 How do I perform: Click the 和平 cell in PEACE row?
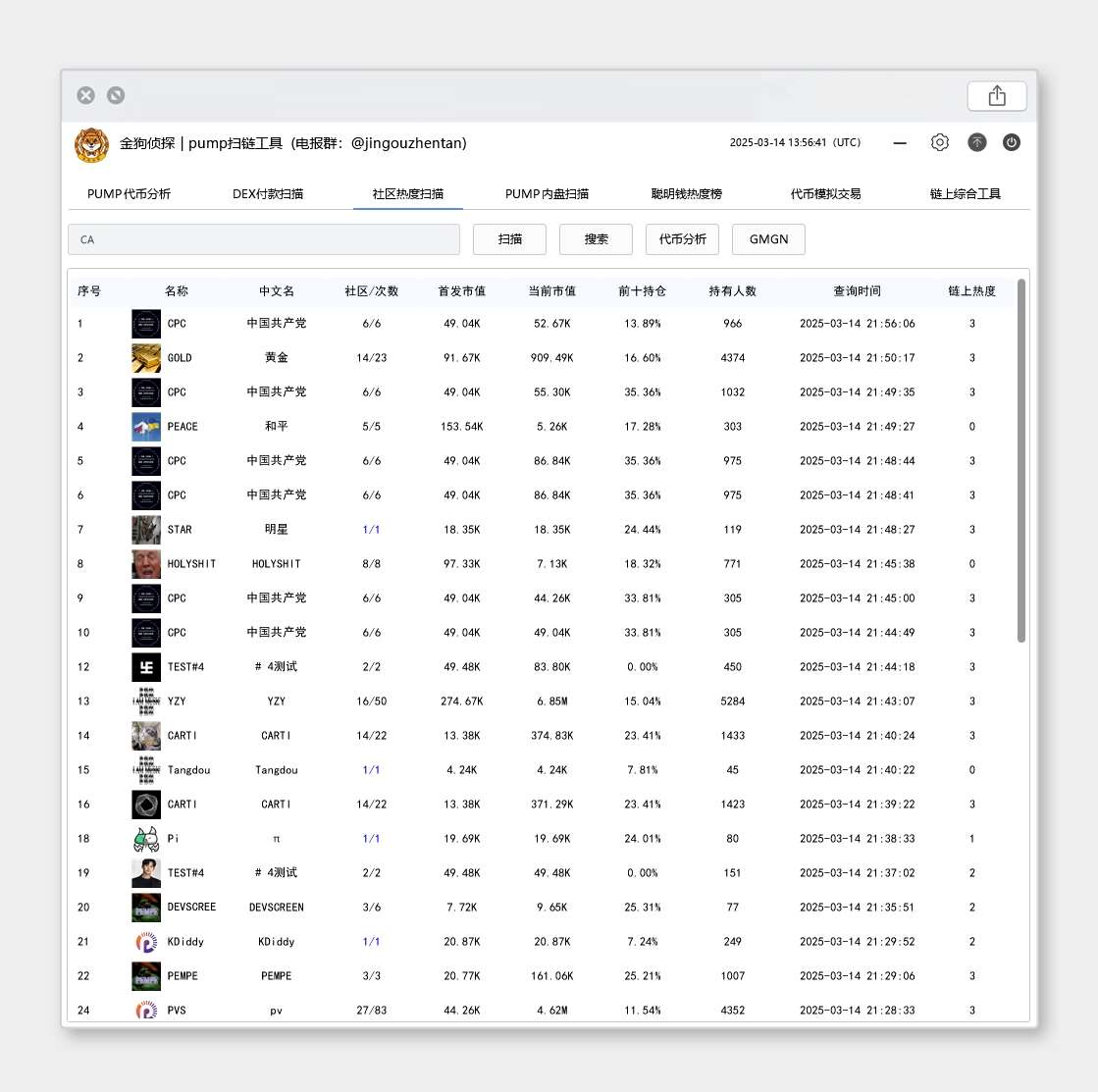277,426
